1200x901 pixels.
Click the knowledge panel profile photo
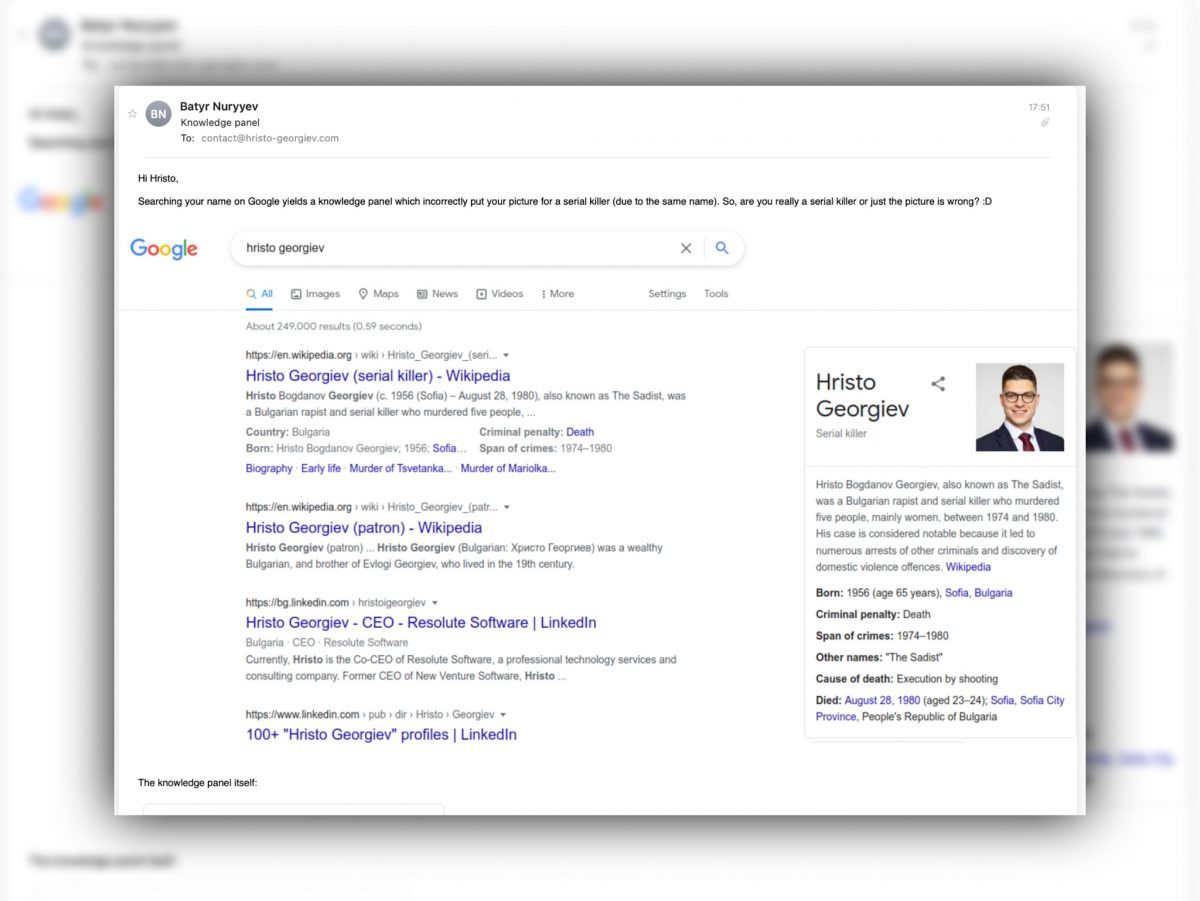pyautogui.click(x=1020, y=407)
